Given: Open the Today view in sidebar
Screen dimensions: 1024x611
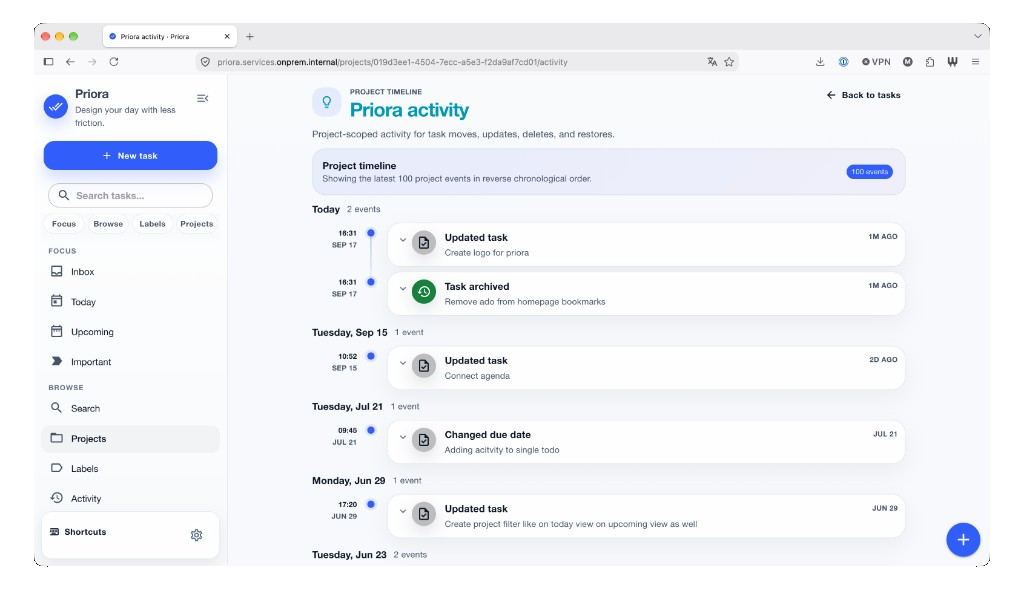Looking at the screenshot, I should 131,302.
